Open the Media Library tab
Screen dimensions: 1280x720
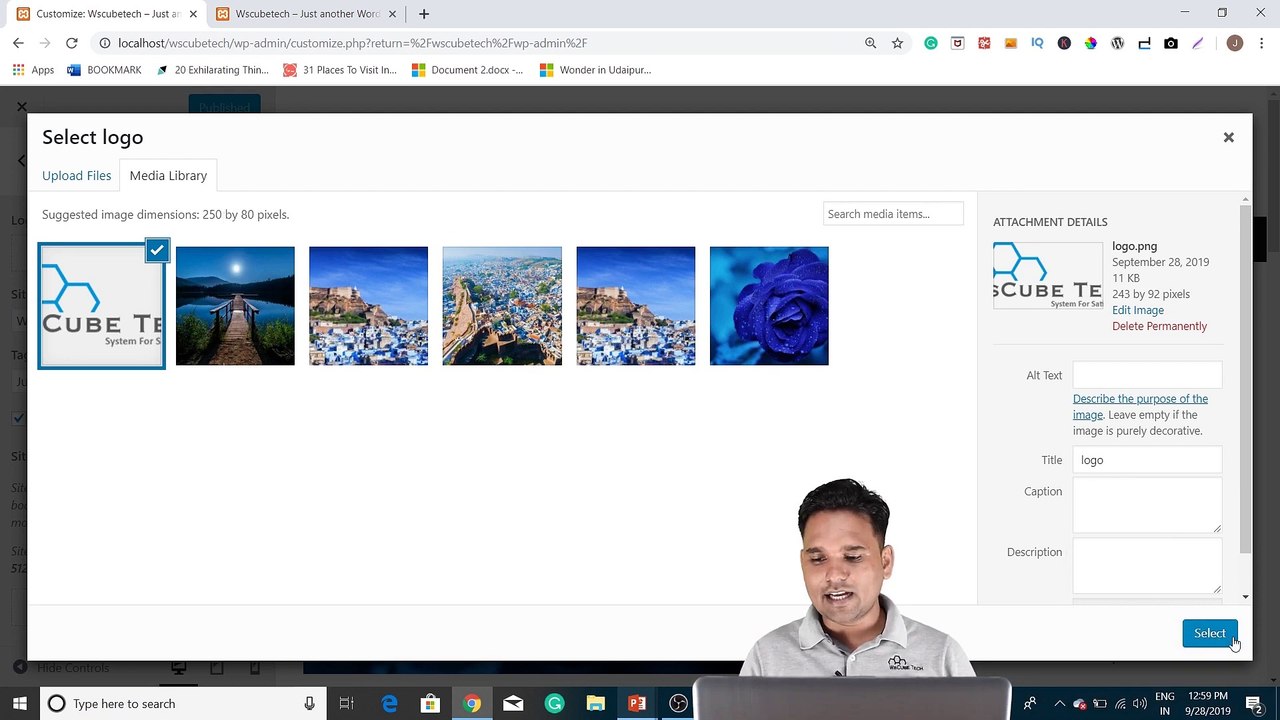click(168, 175)
